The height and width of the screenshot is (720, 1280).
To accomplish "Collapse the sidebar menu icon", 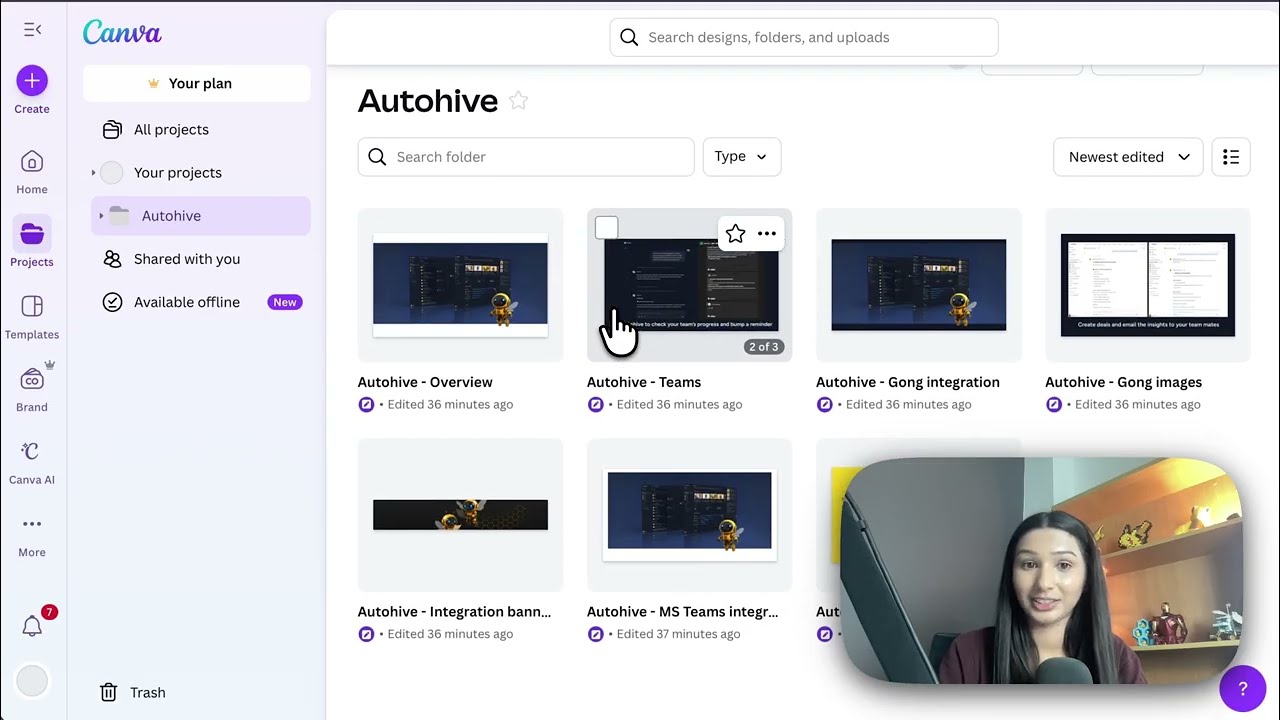I will pos(32,30).
